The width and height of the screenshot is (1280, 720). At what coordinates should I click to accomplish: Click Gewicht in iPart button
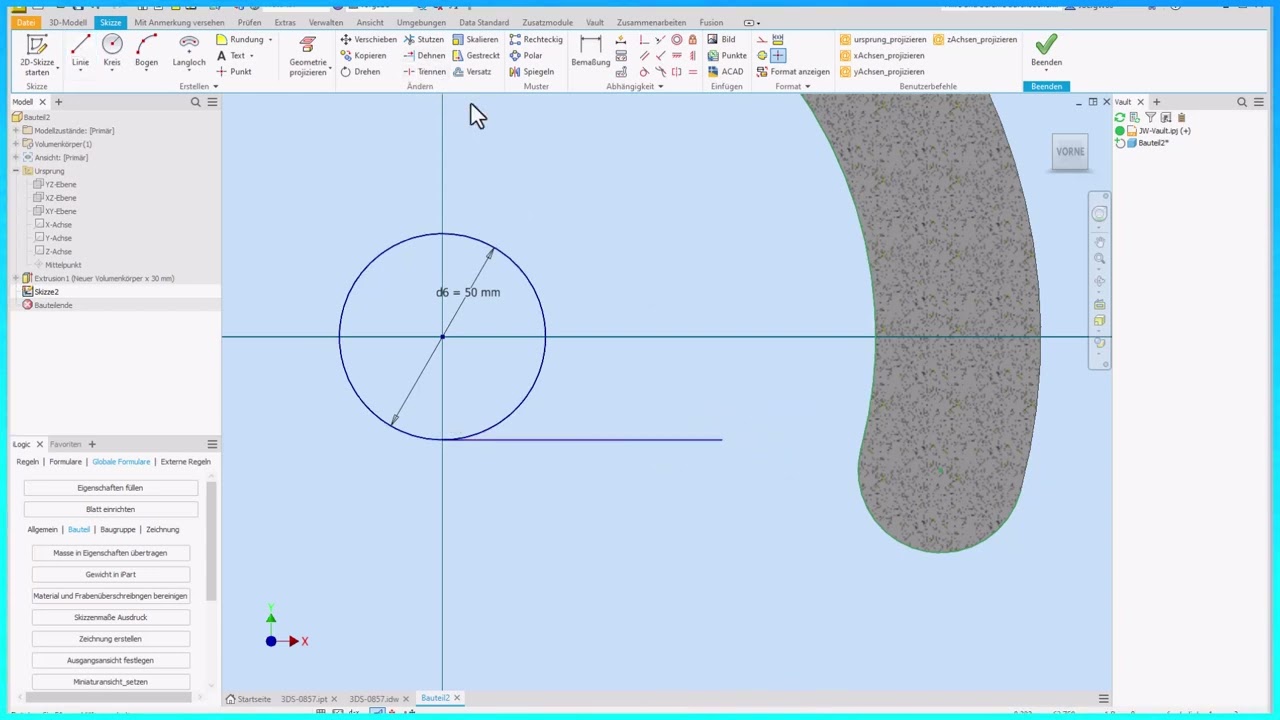point(110,575)
